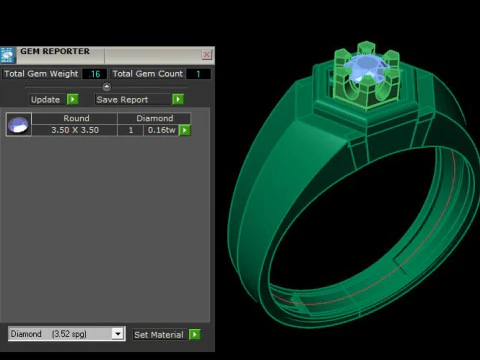Click the gem quantity cell showing 1
480x360 pixels.
click(x=131, y=130)
